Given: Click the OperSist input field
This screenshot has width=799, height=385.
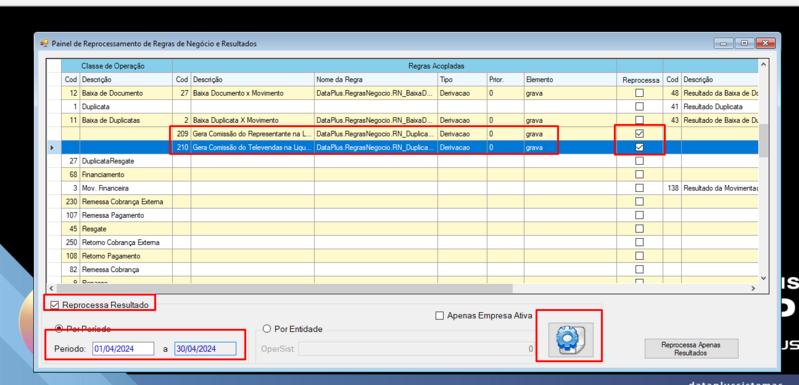Looking at the screenshot, I should click(417, 349).
